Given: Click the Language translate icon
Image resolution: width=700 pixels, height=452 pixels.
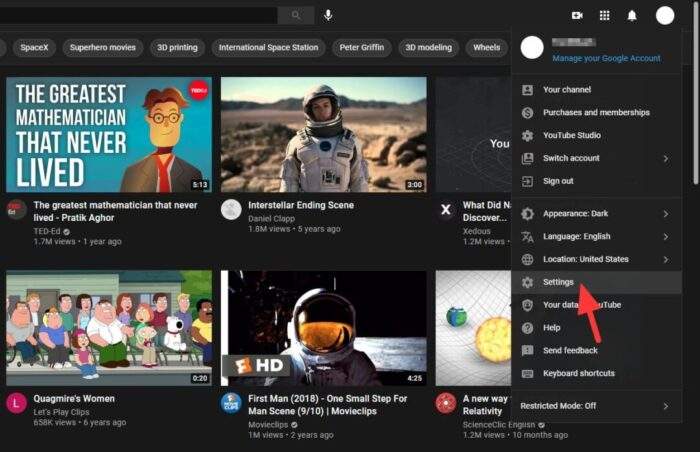Looking at the screenshot, I should point(527,236).
